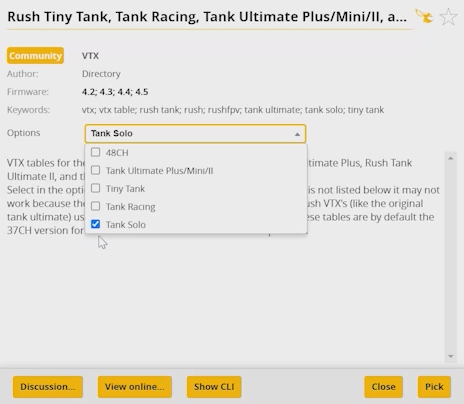
Task: Enable the 48CH option checkbox
Action: coord(95,152)
